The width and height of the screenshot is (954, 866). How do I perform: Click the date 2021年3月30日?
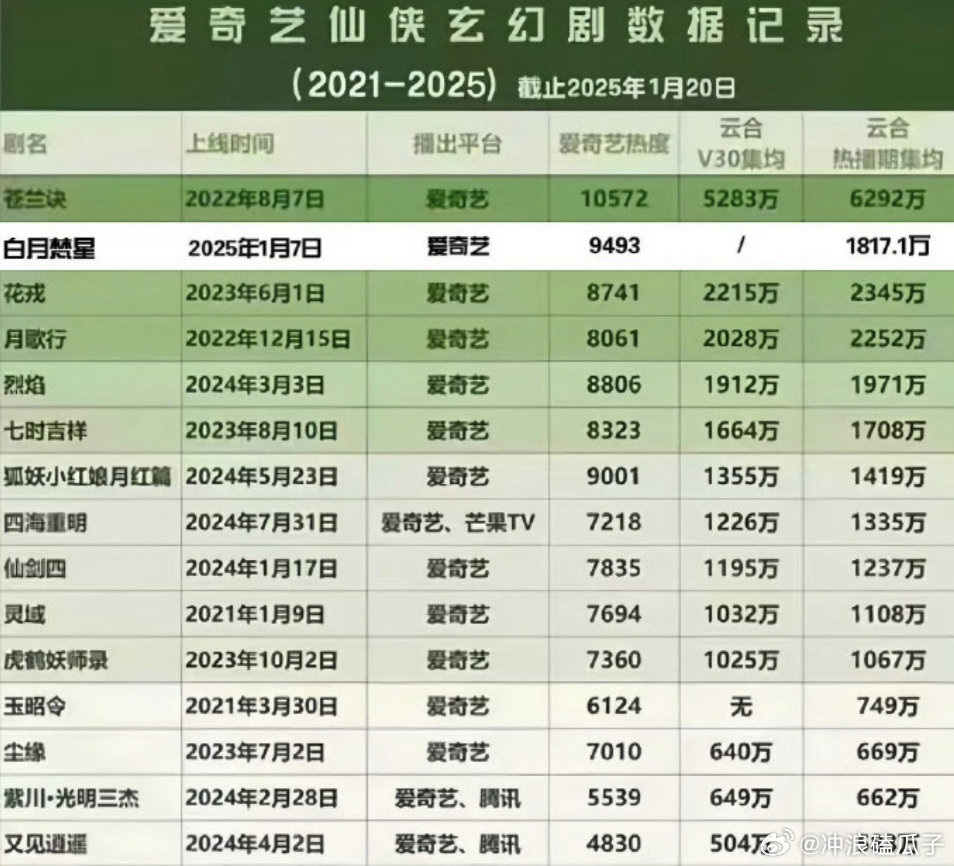coord(262,707)
